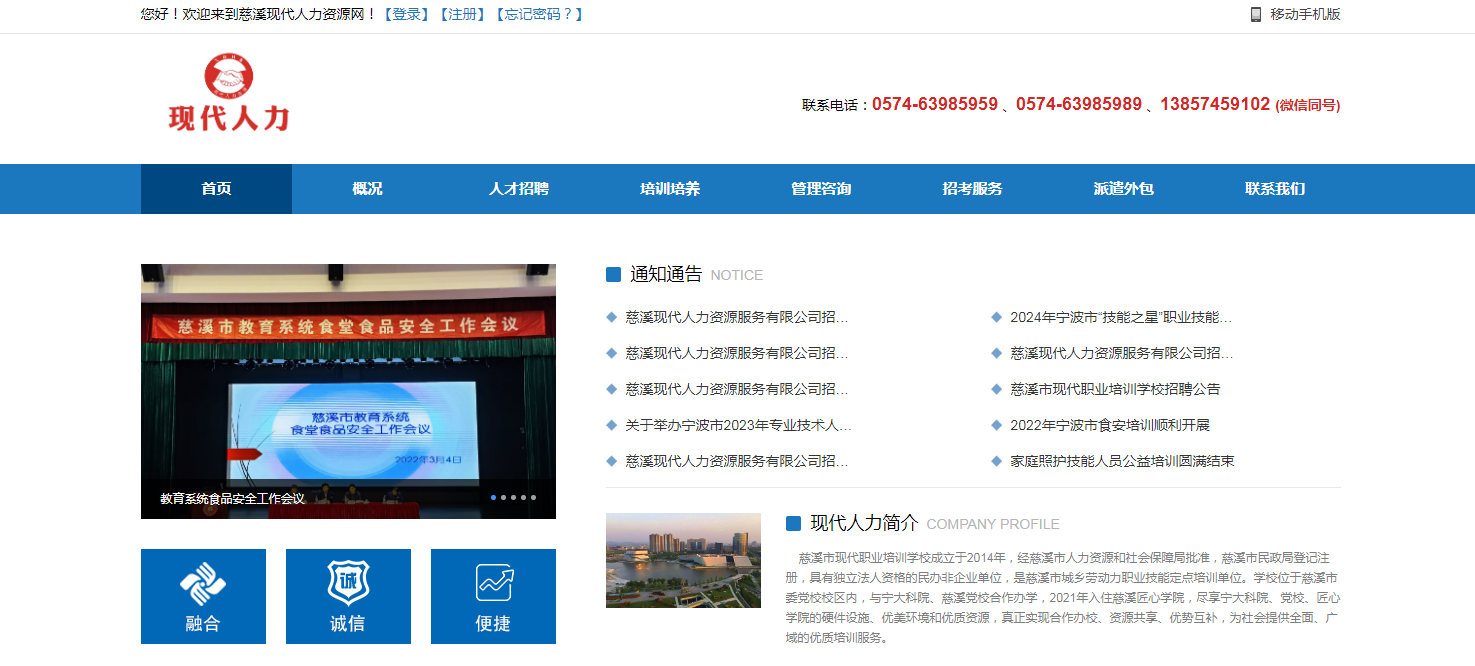Click the 注册 register link
The image size is (1475, 666).
point(462,14)
